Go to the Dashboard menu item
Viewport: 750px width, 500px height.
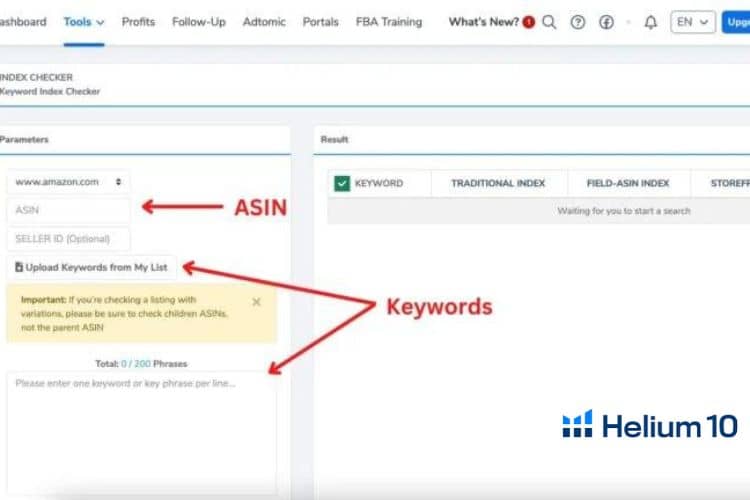pyautogui.click(x=23, y=22)
